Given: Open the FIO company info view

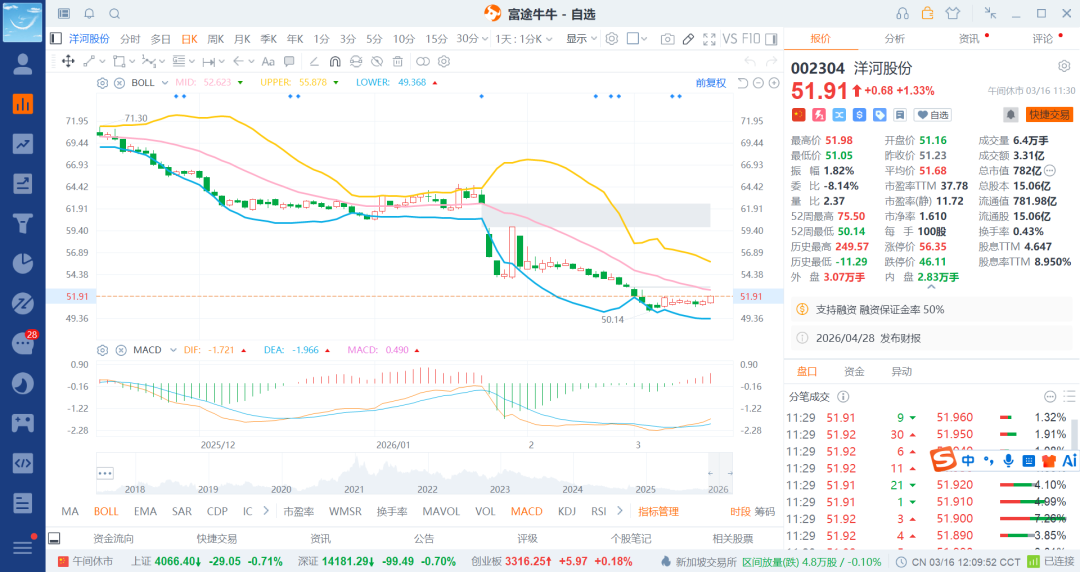Looking at the screenshot, I should coord(751,39).
